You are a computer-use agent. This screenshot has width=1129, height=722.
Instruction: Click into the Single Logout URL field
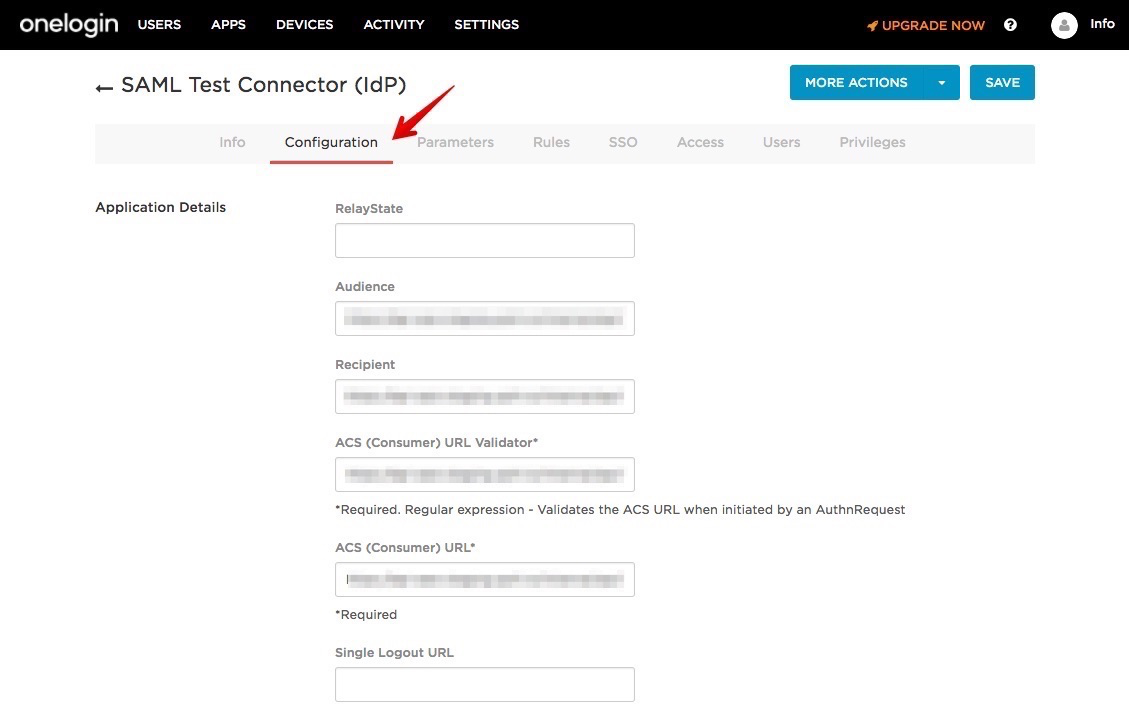click(485, 685)
